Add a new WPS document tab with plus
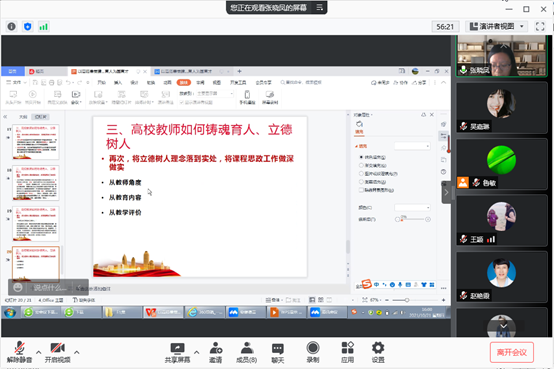 [x=239, y=71]
